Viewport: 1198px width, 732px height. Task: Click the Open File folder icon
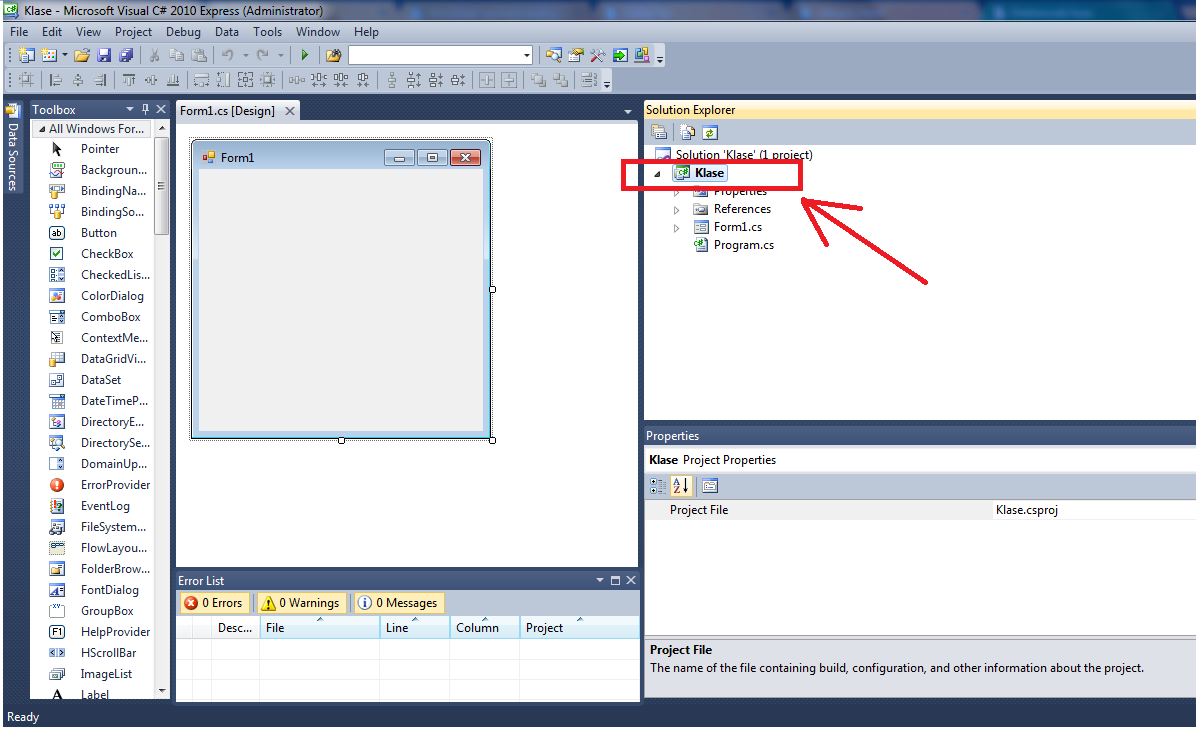pyautogui.click(x=83, y=55)
